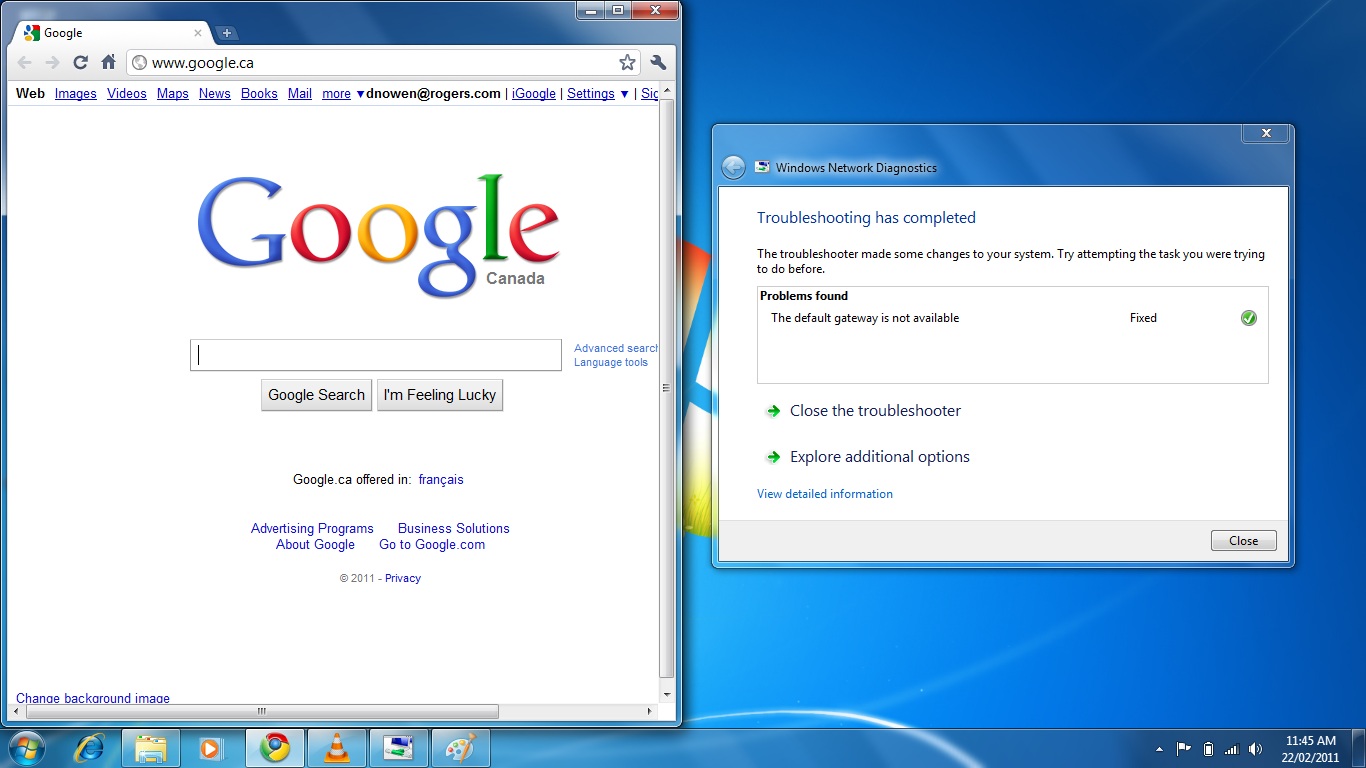1366x768 pixels.
Task: Click Chrome's horizontal scrollbar right arrow
Action: click(651, 712)
